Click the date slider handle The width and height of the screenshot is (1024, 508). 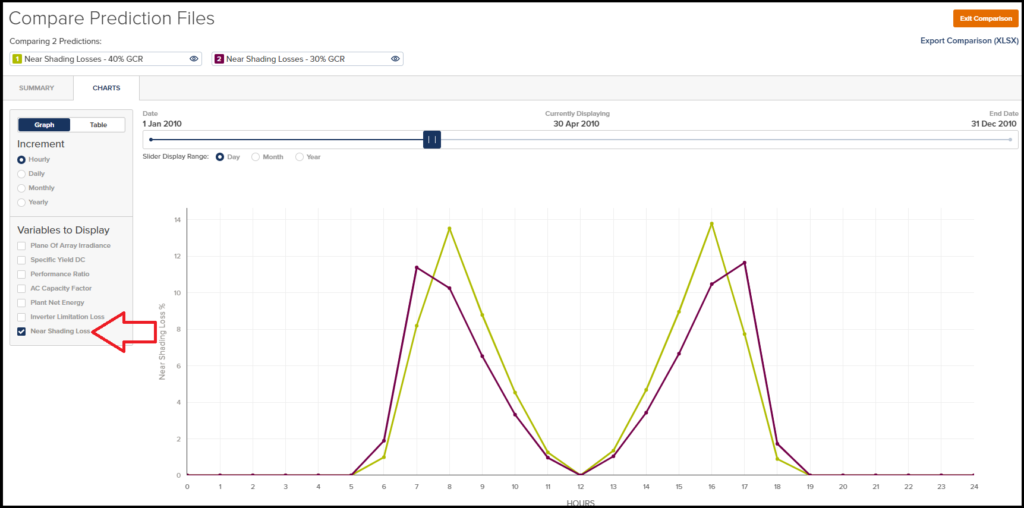pos(432,140)
